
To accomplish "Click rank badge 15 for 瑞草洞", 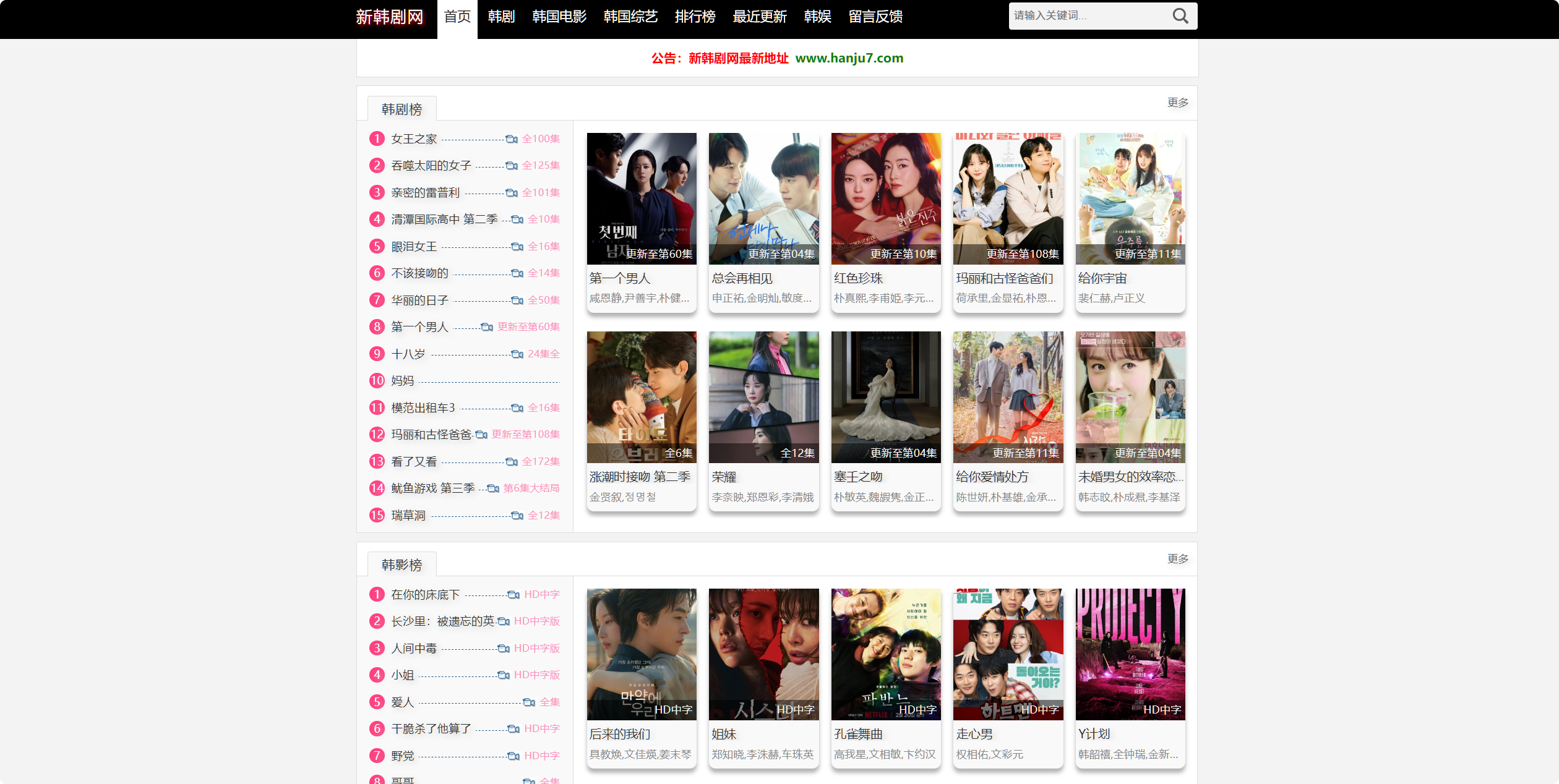I will 377,515.
